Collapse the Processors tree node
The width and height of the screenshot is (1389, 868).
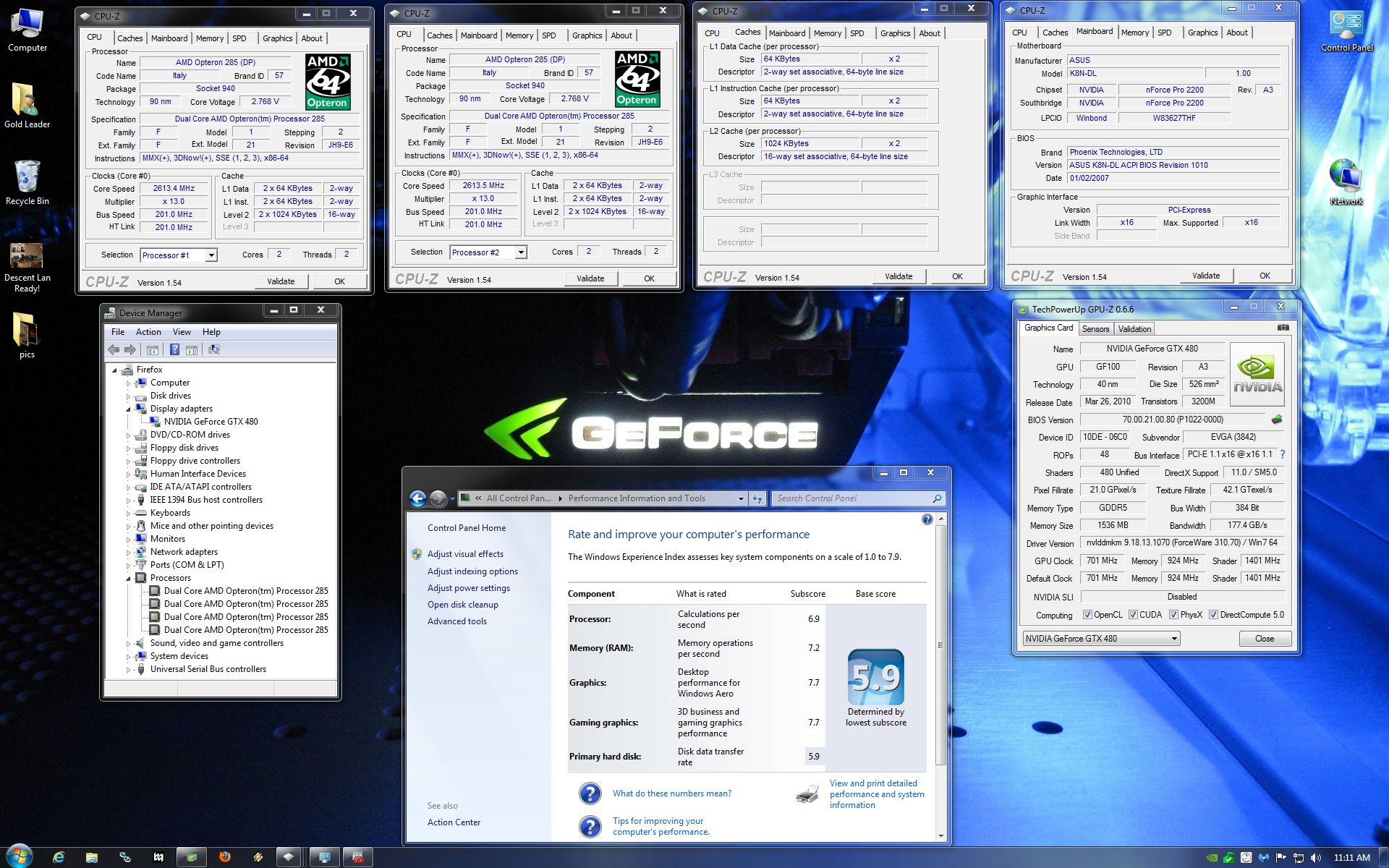tap(129, 578)
